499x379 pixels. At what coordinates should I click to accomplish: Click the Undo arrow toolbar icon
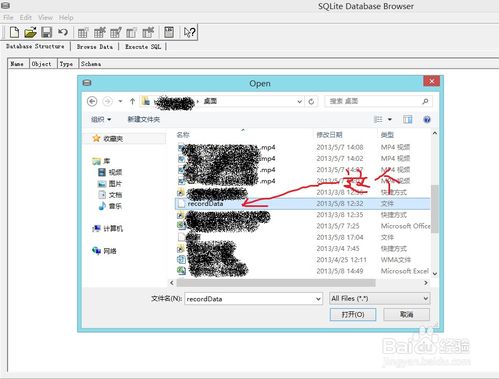coord(63,32)
